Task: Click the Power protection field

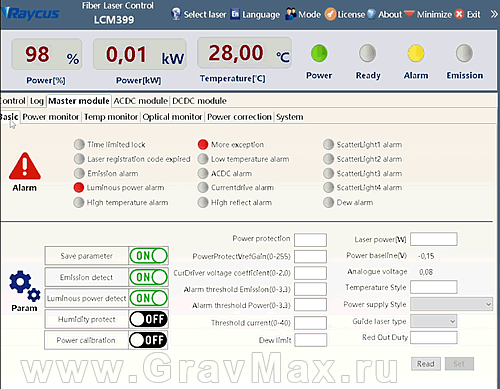Action: pyautogui.click(x=310, y=240)
